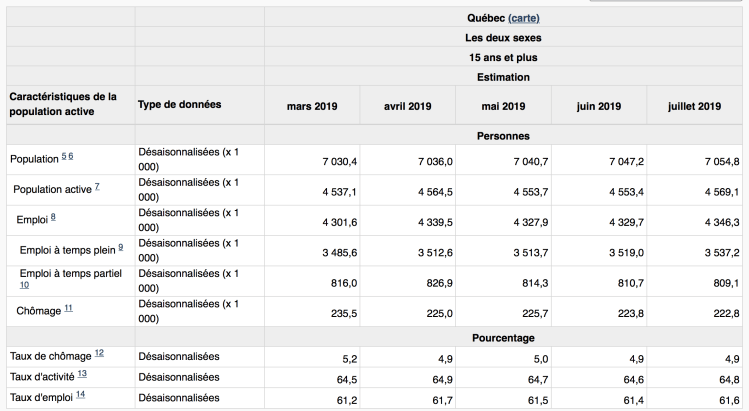Open footnote 14 beside Taux d'emploi

(x=80, y=395)
